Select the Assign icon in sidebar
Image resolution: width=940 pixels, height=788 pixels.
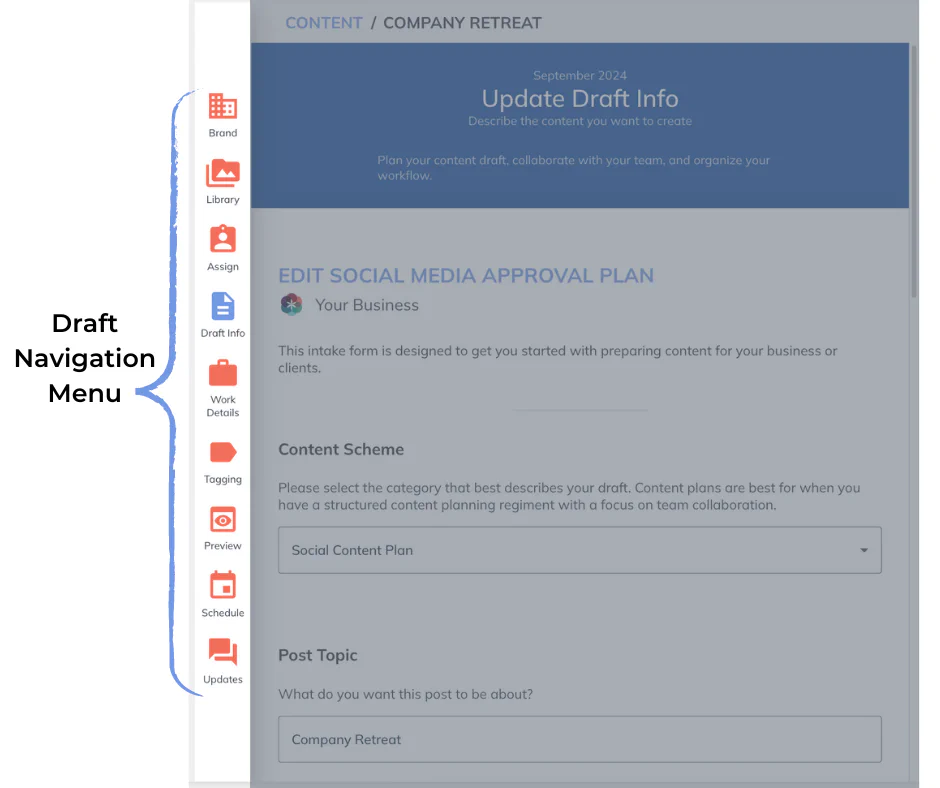(x=222, y=240)
